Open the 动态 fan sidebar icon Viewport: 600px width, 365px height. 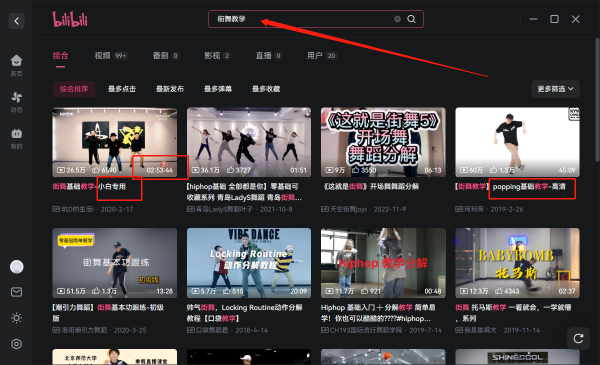16,102
